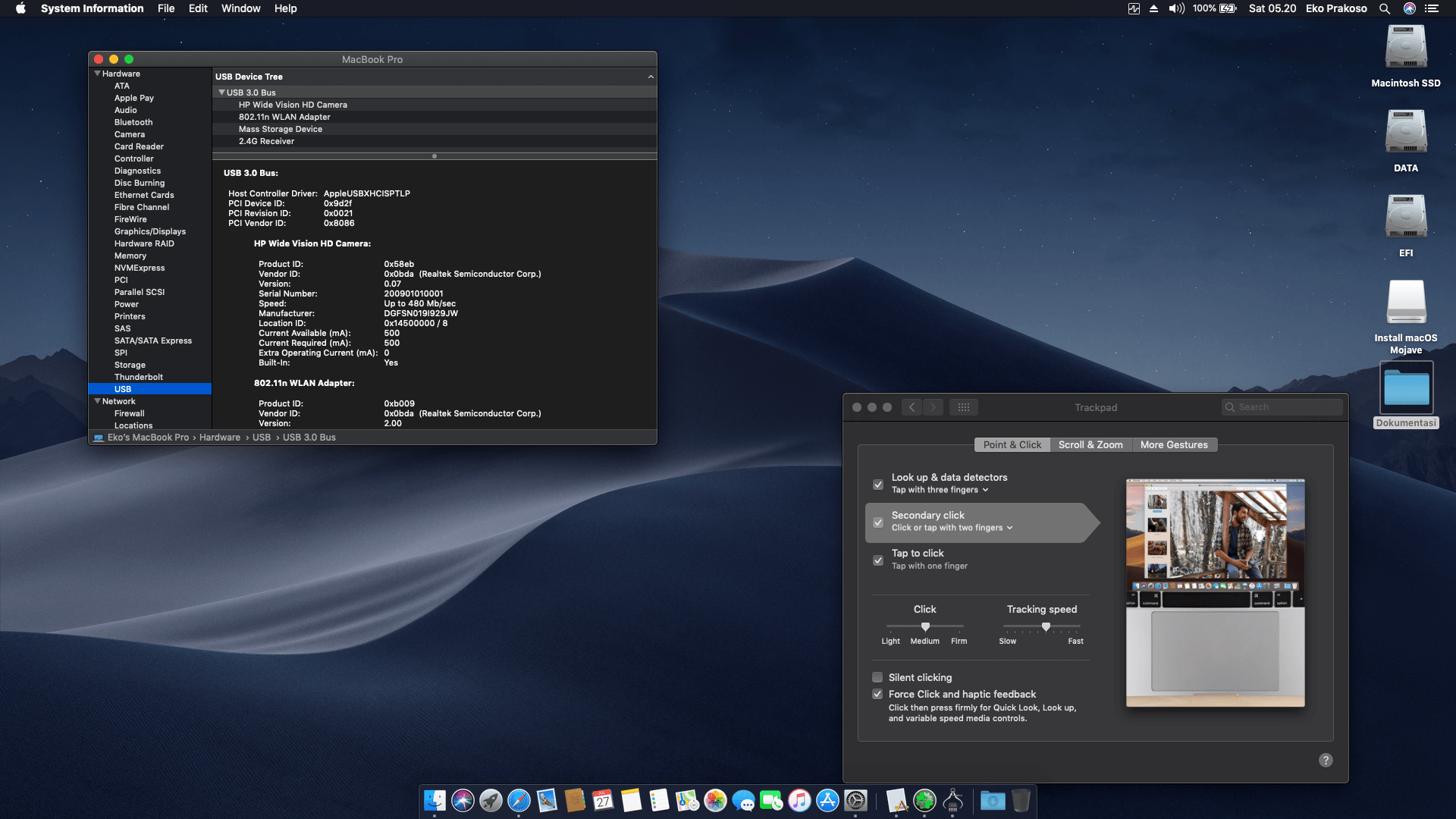Open Macintosh SSD drive icon
This screenshot has width=1456, height=819.
click(x=1405, y=49)
